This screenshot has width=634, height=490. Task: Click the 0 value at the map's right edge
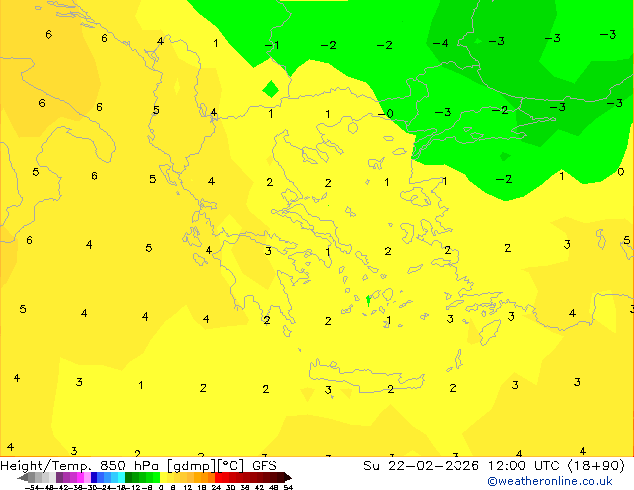[620, 172]
